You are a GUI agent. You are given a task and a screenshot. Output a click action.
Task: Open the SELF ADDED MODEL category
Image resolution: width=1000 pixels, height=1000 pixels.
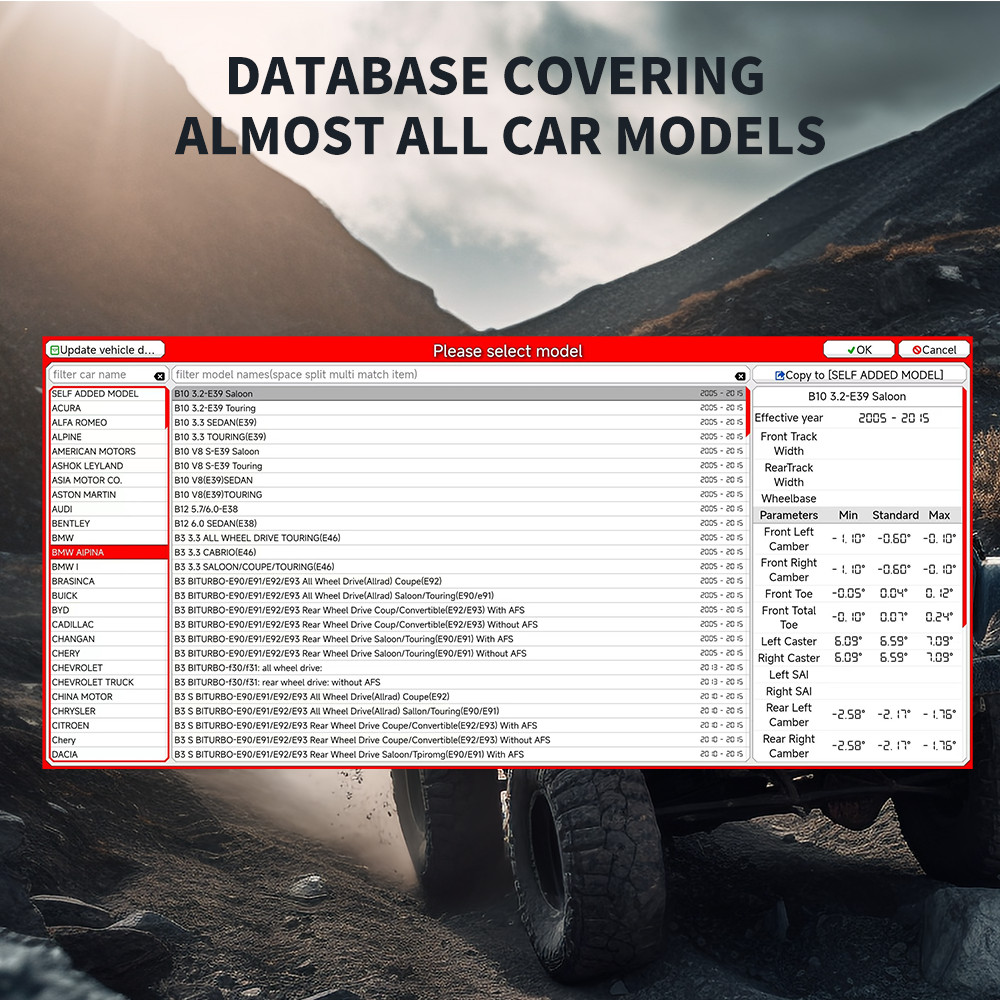95,394
